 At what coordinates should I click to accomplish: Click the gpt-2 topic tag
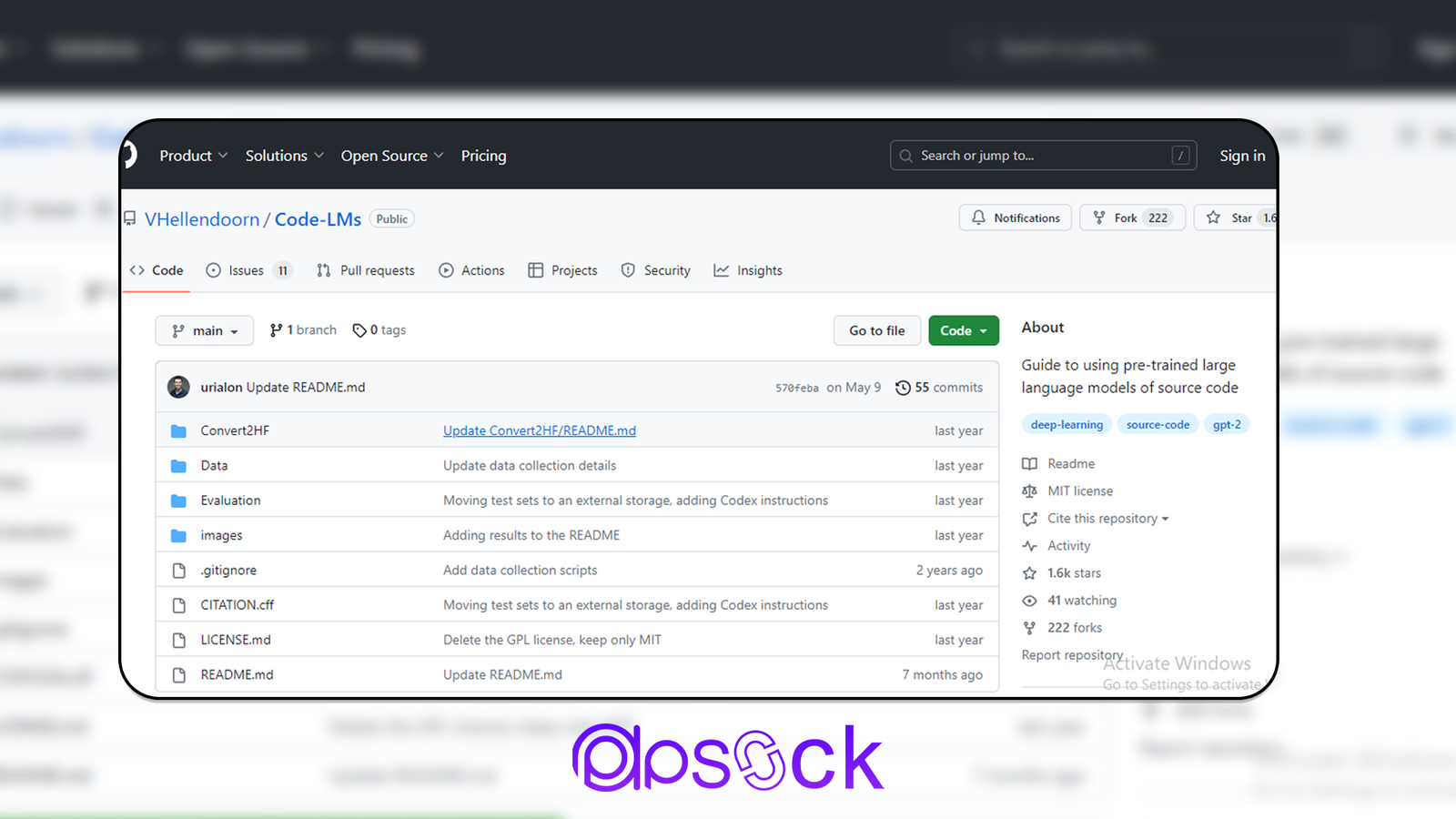click(x=1227, y=424)
